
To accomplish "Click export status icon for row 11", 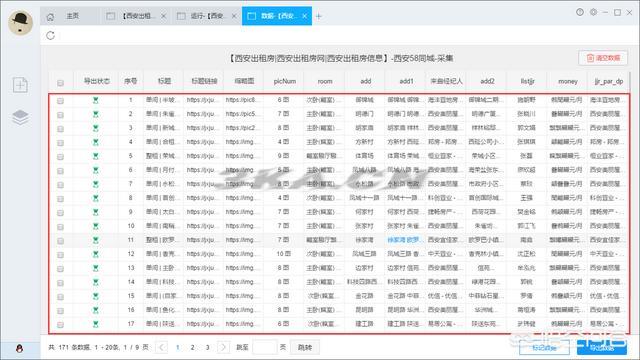I will 96,240.
